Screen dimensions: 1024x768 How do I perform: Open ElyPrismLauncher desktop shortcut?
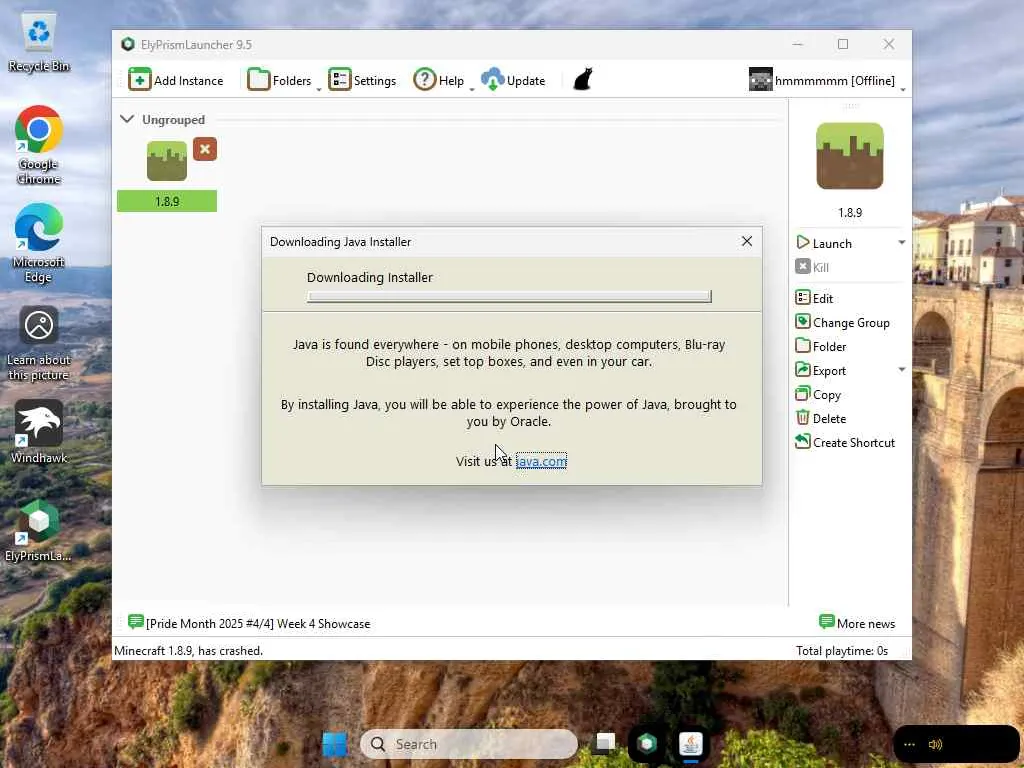39,530
